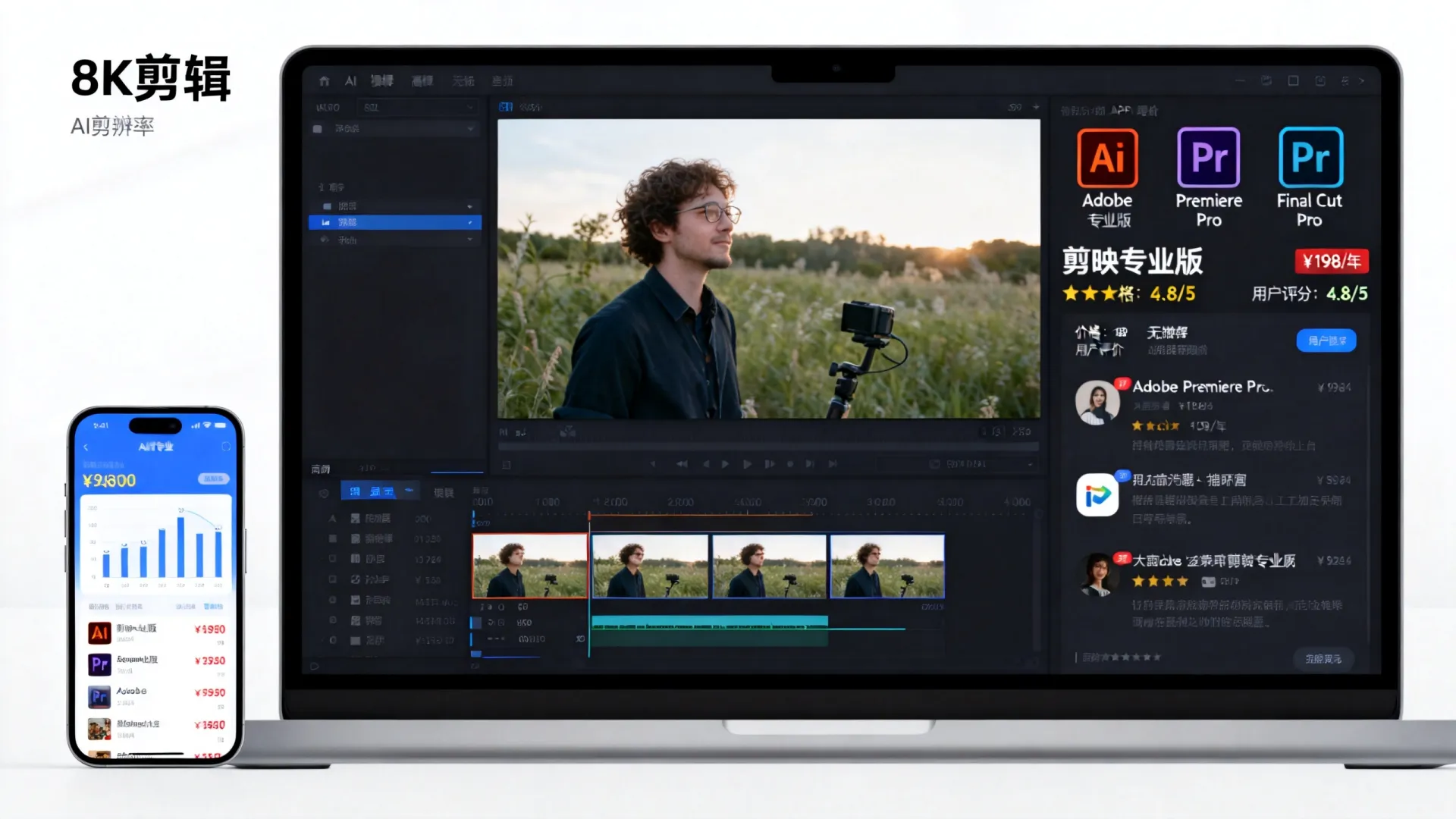The width and height of the screenshot is (1456, 819).
Task: Open the Adobe 专业版 Ai app icon
Action: [x=1107, y=158]
